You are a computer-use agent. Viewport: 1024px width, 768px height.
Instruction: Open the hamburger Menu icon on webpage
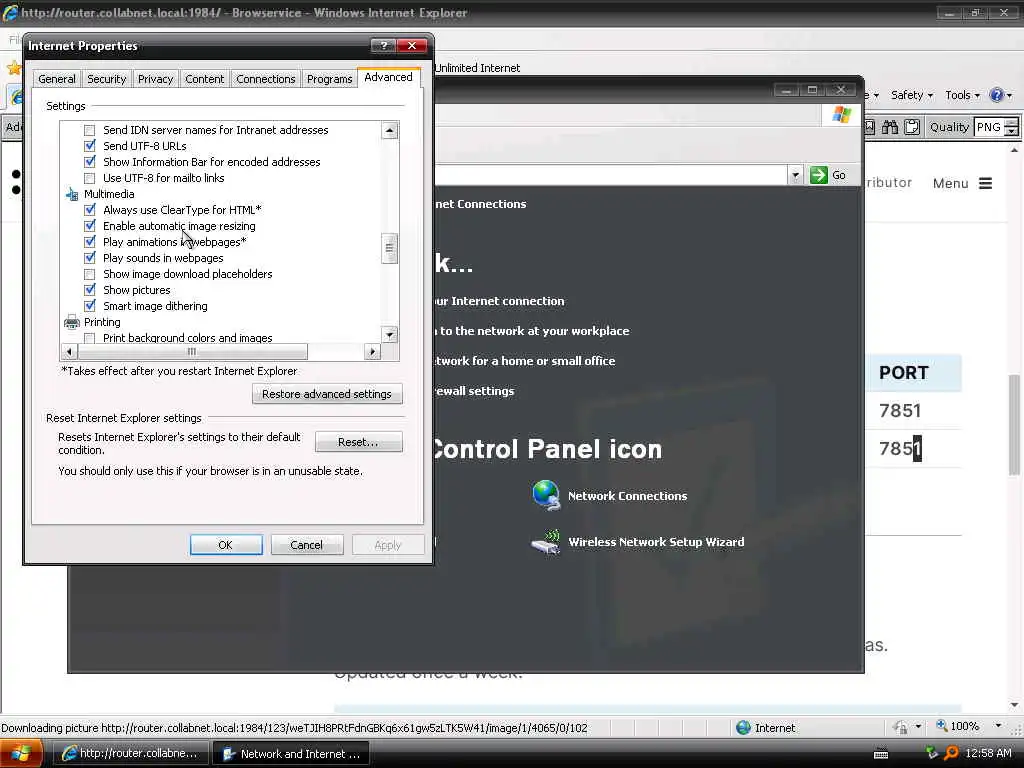(x=985, y=184)
